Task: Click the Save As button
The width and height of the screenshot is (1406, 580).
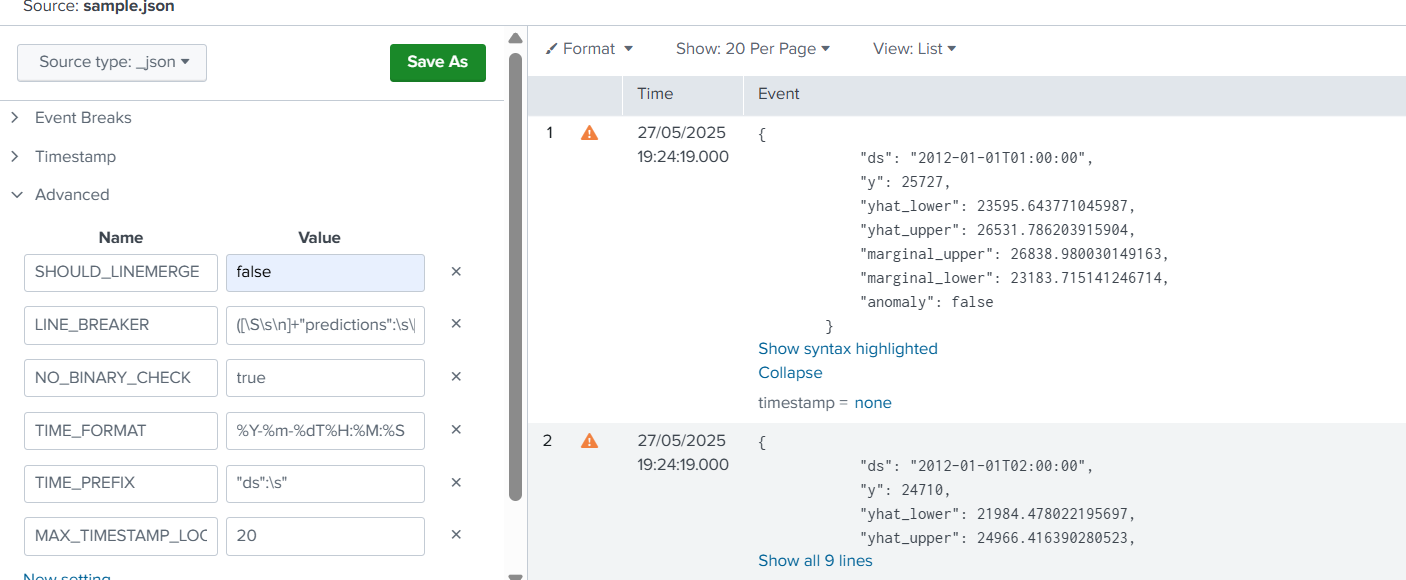Action: [437, 62]
